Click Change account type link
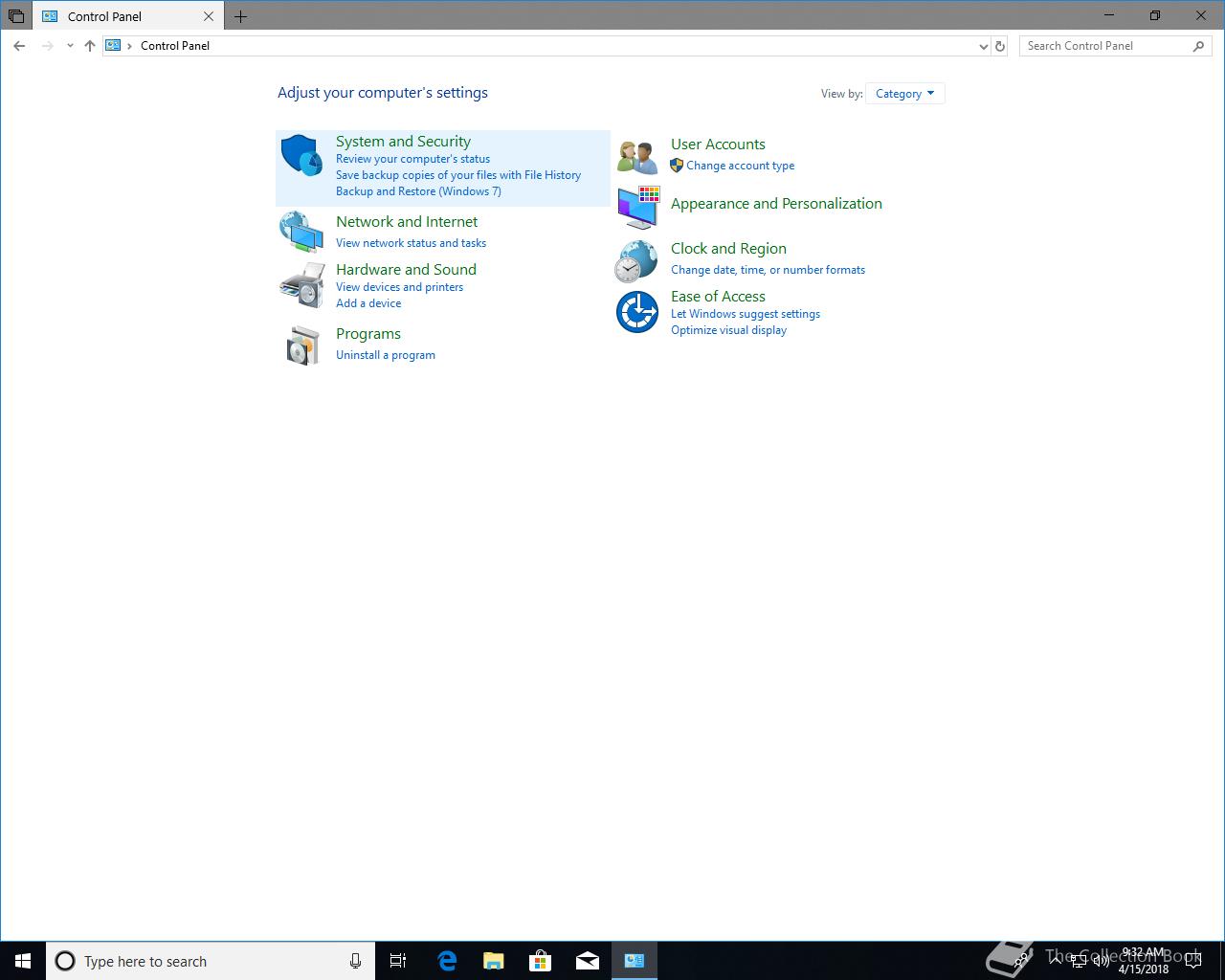Viewport: 1225px width, 980px height. (740, 166)
